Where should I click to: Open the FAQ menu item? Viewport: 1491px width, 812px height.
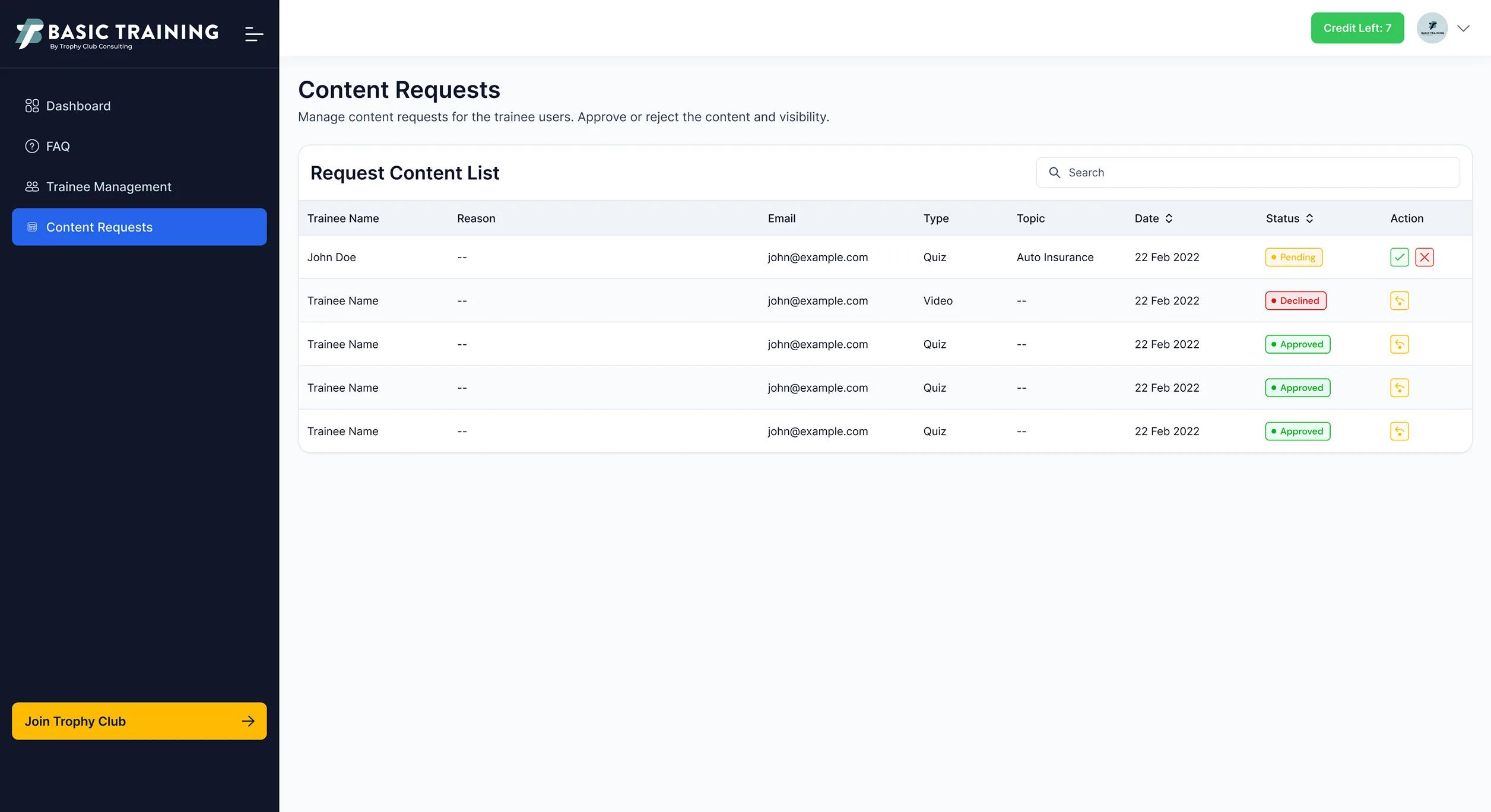[139, 146]
